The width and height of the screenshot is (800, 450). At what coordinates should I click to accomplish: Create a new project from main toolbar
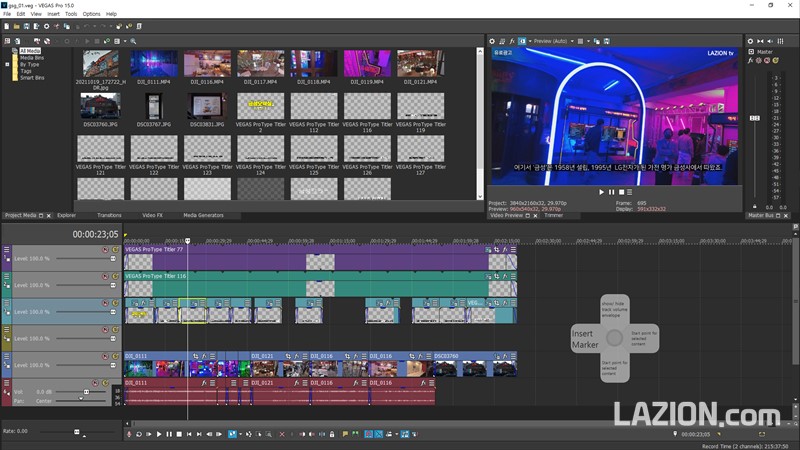click(x=7, y=26)
